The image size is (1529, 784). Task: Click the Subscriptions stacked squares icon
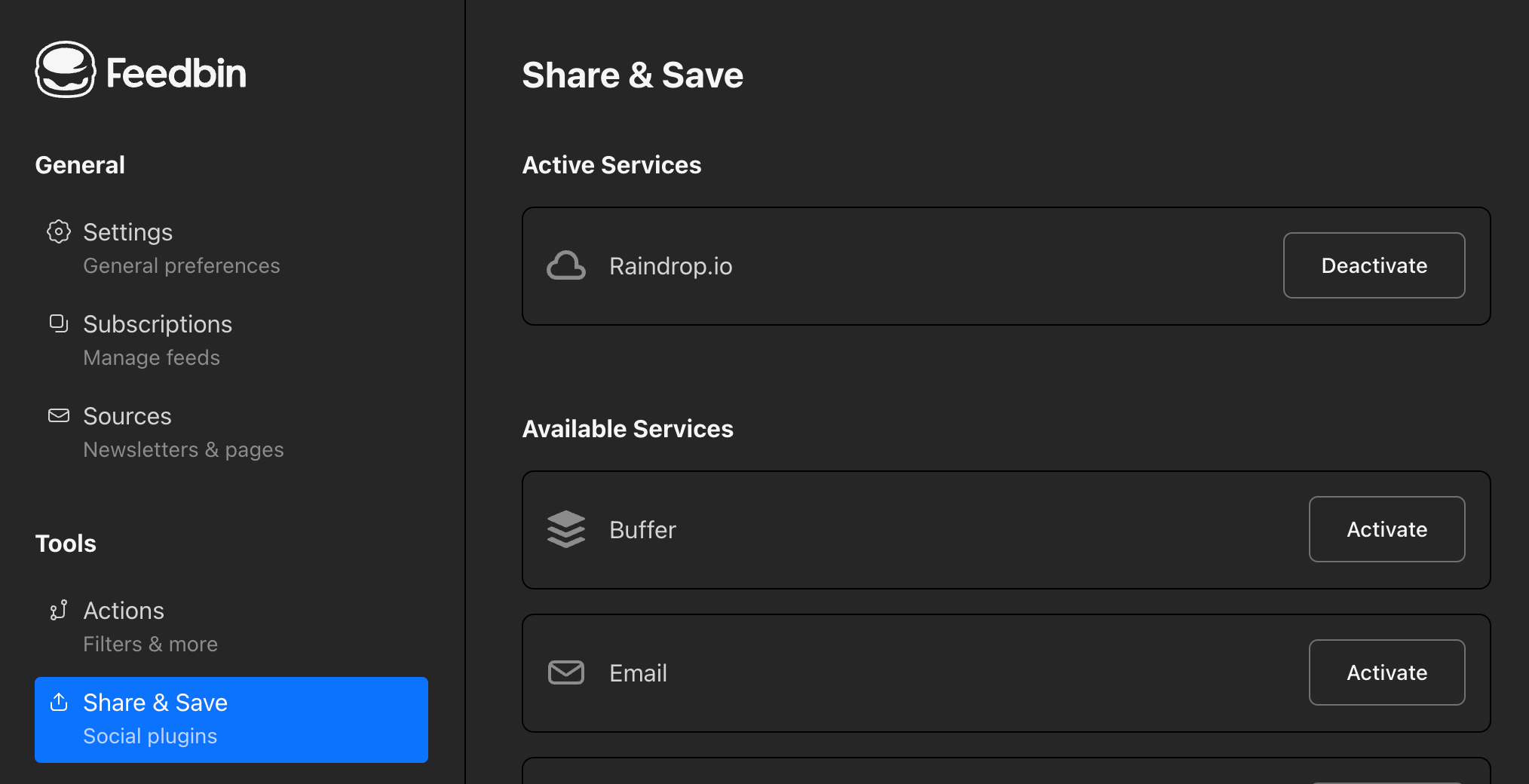coord(59,323)
